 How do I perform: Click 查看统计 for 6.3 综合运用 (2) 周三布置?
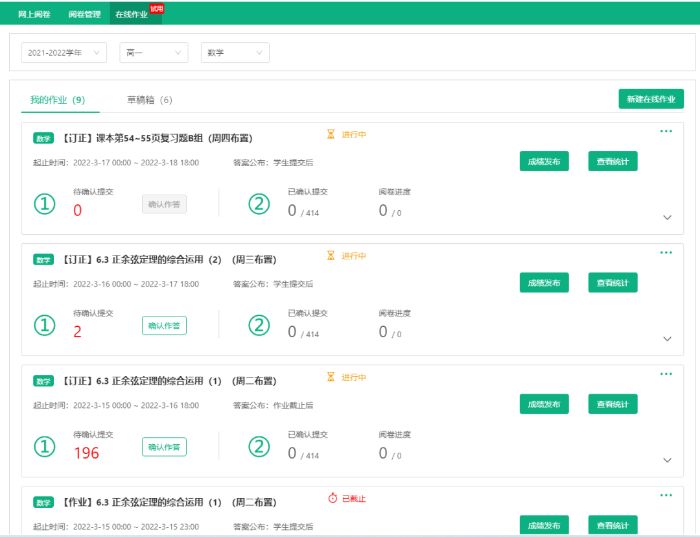point(612,283)
